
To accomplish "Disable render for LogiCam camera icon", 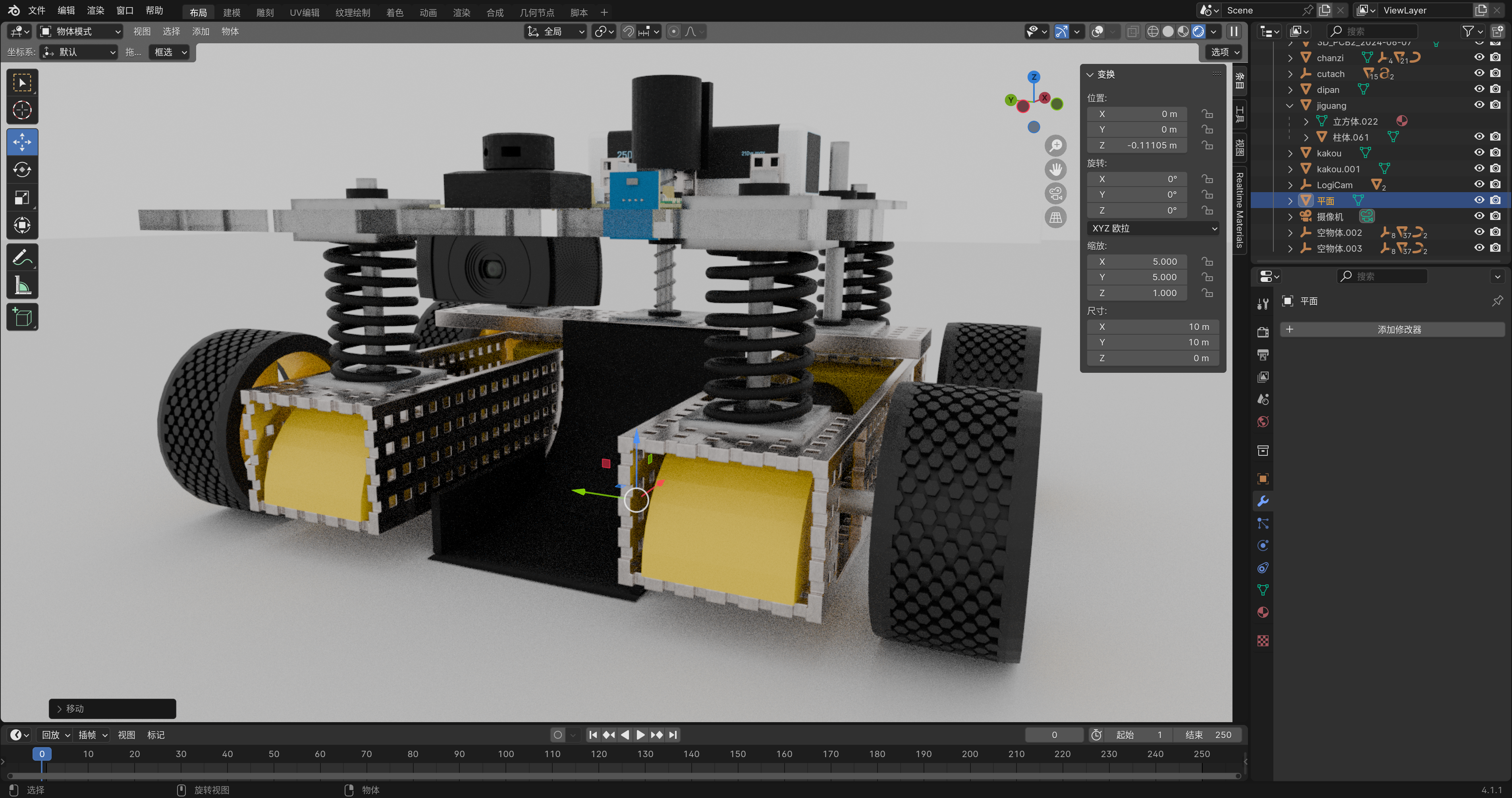I will point(1496,185).
